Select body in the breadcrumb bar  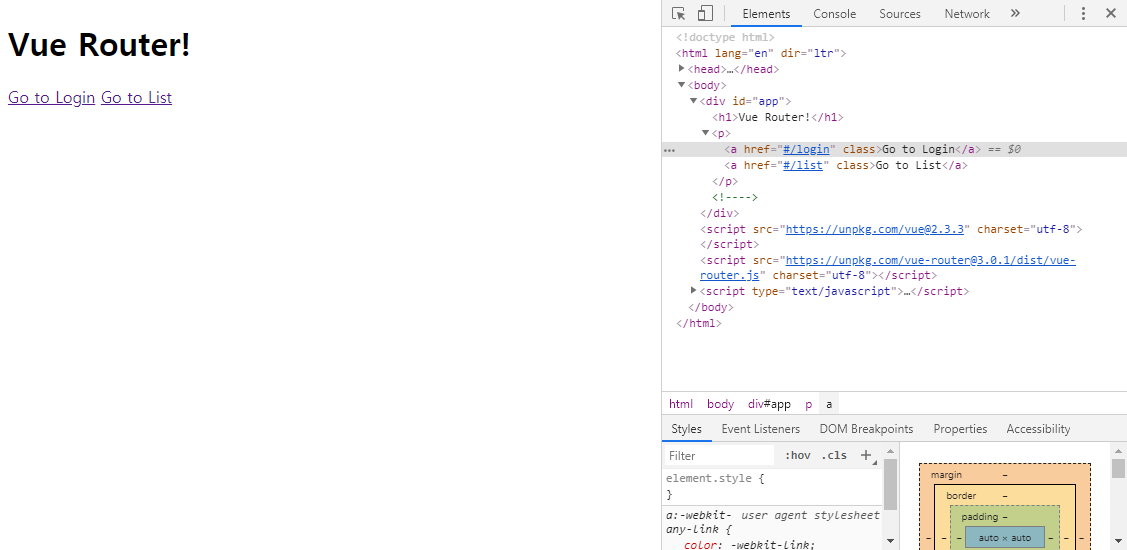tap(720, 404)
